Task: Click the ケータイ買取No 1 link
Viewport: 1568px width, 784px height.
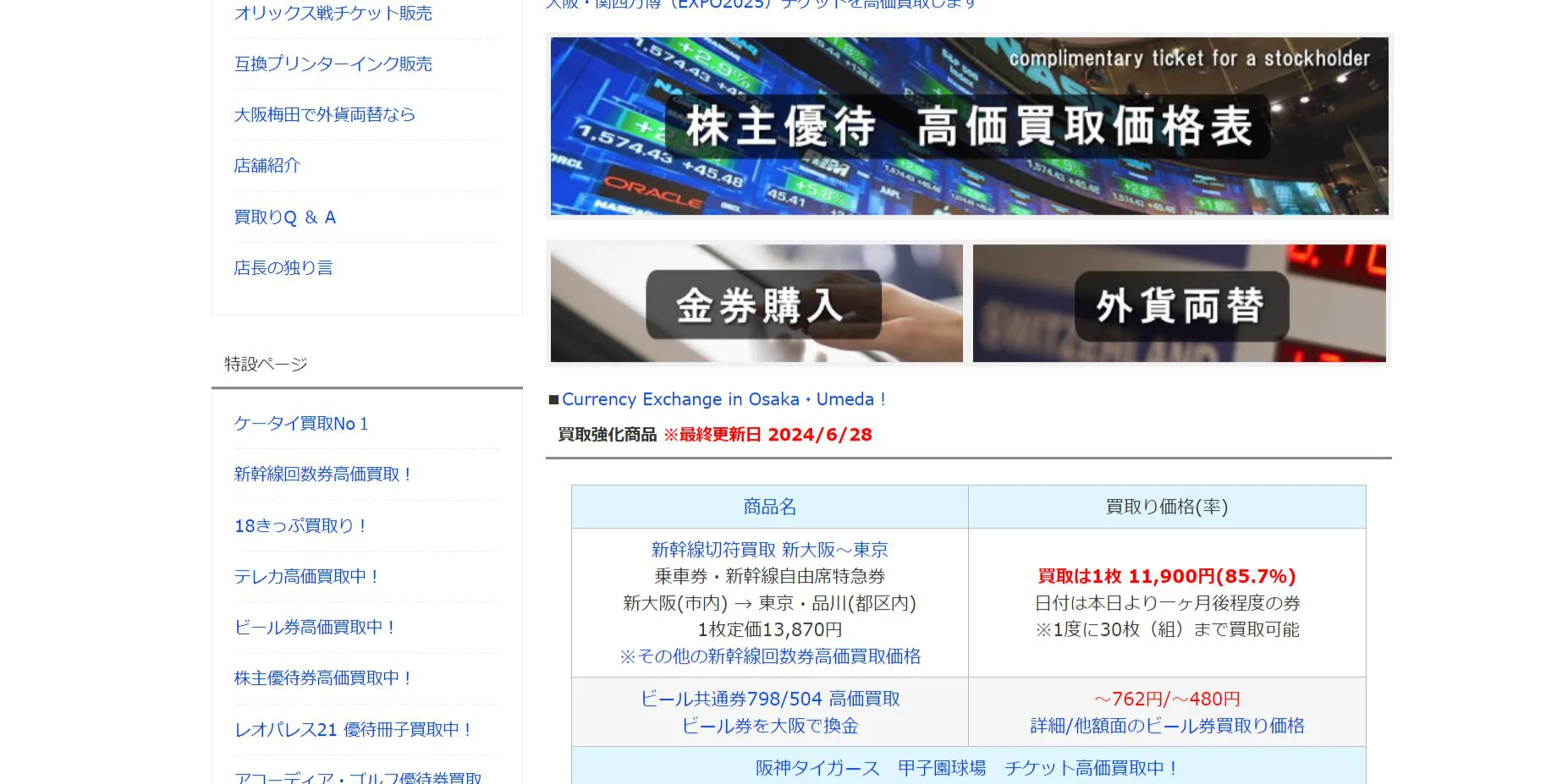Action: (300, 424)
